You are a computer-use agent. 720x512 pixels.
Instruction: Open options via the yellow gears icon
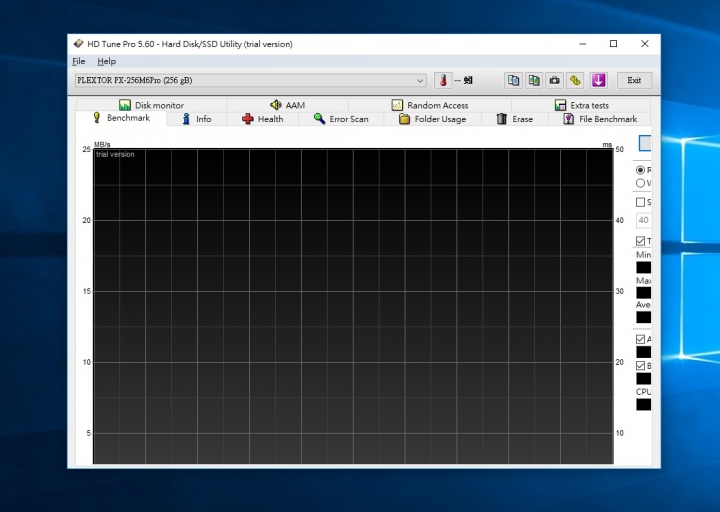(x=575, y=80)
